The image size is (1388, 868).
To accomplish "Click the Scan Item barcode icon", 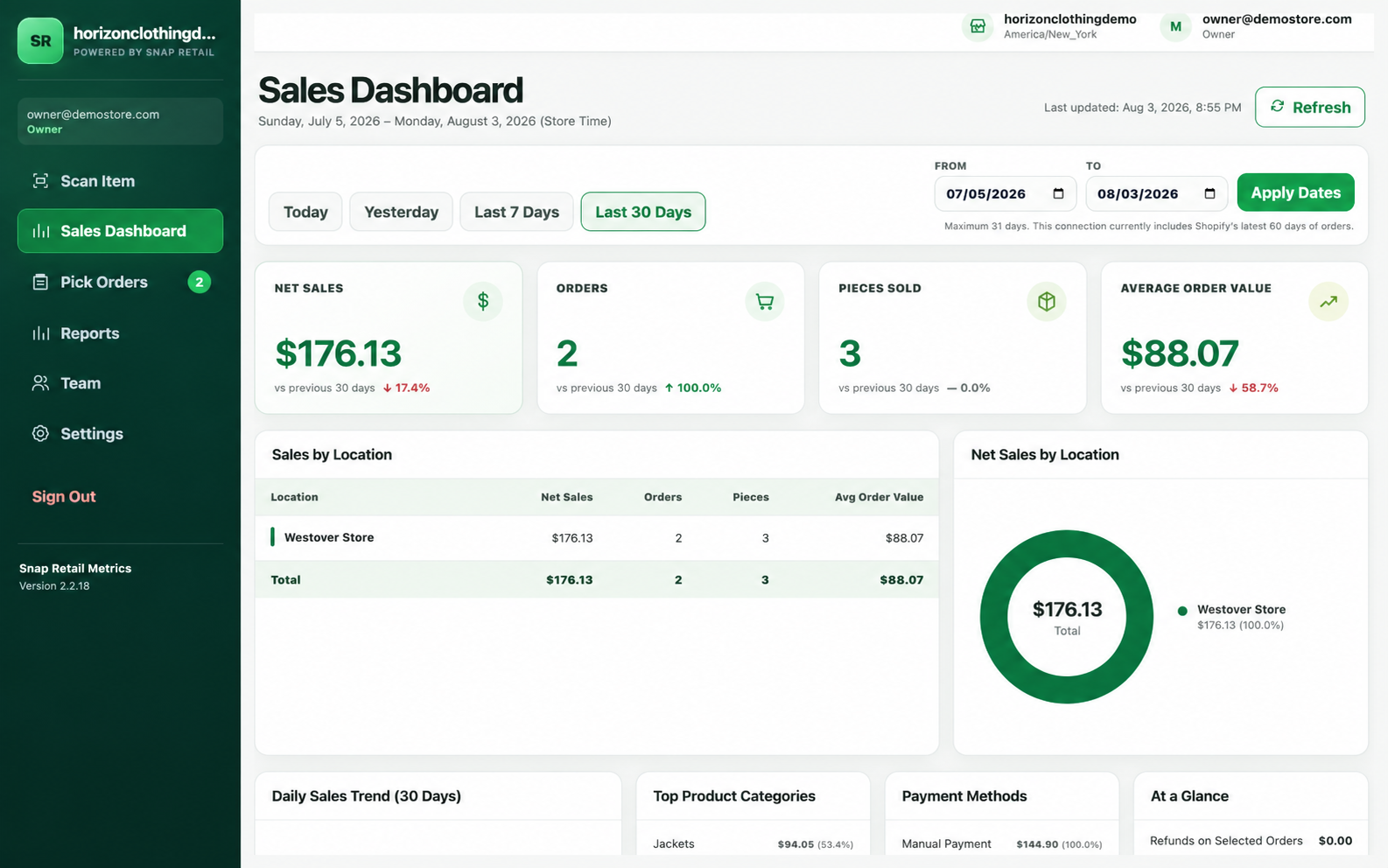I will [x=40, y=181].
